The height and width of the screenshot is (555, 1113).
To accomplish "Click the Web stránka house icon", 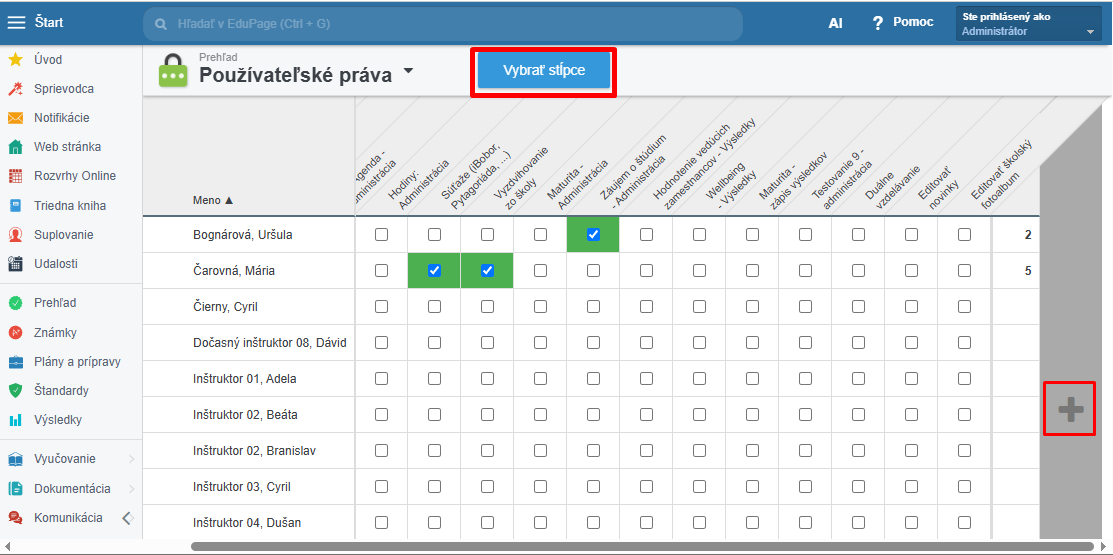I will 15,147.
